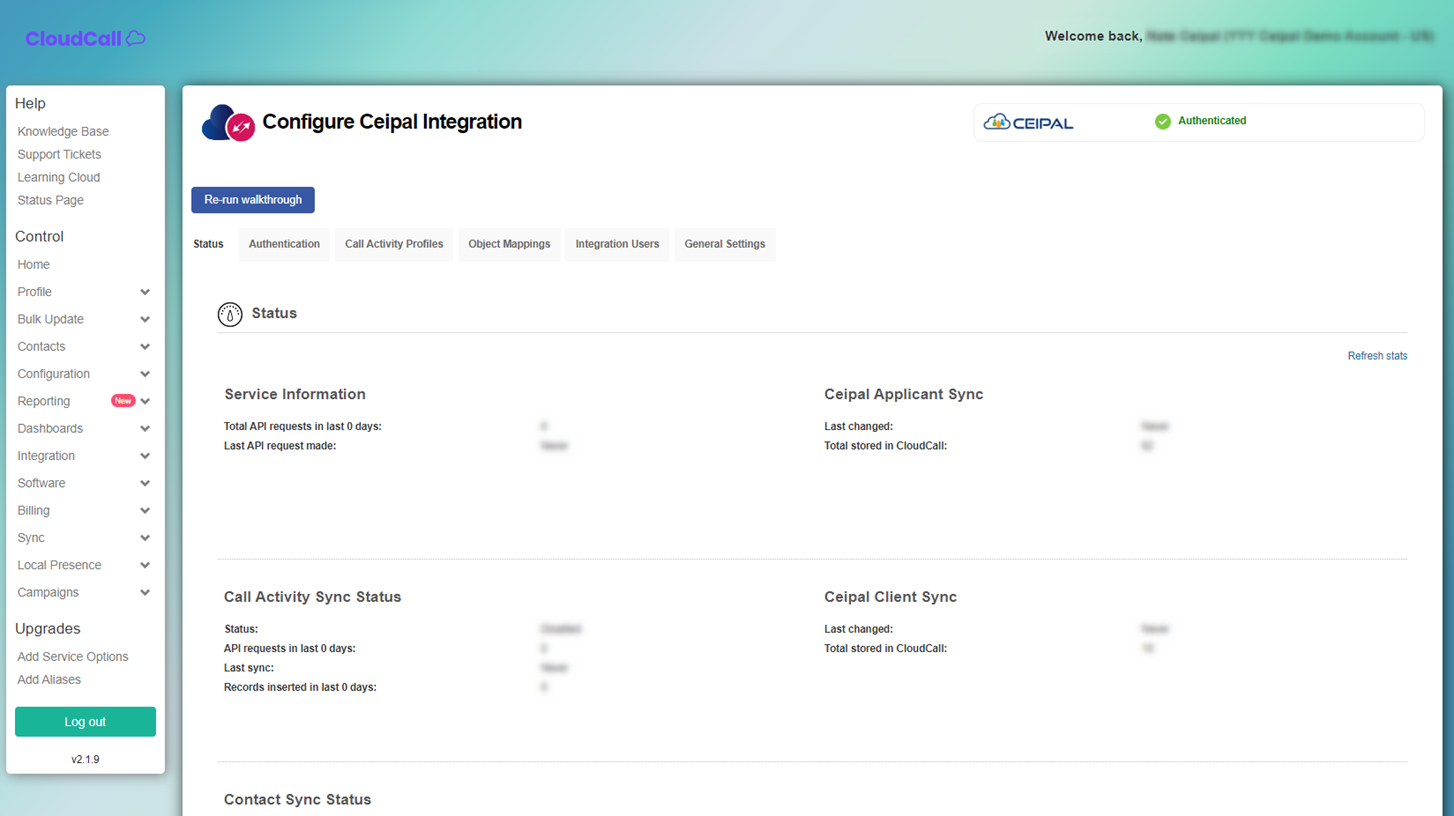Screen dimensions: 1454x816
Task: Select the Sync menu item
Action: 31,538
